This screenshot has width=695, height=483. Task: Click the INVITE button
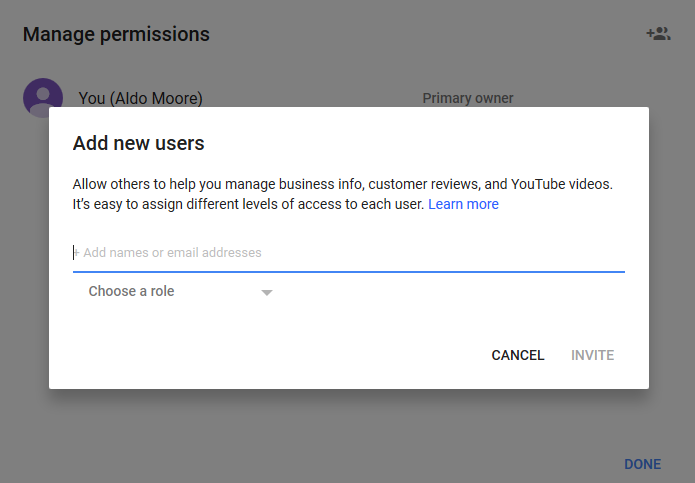pyautogui.click(x=593, y=355)
